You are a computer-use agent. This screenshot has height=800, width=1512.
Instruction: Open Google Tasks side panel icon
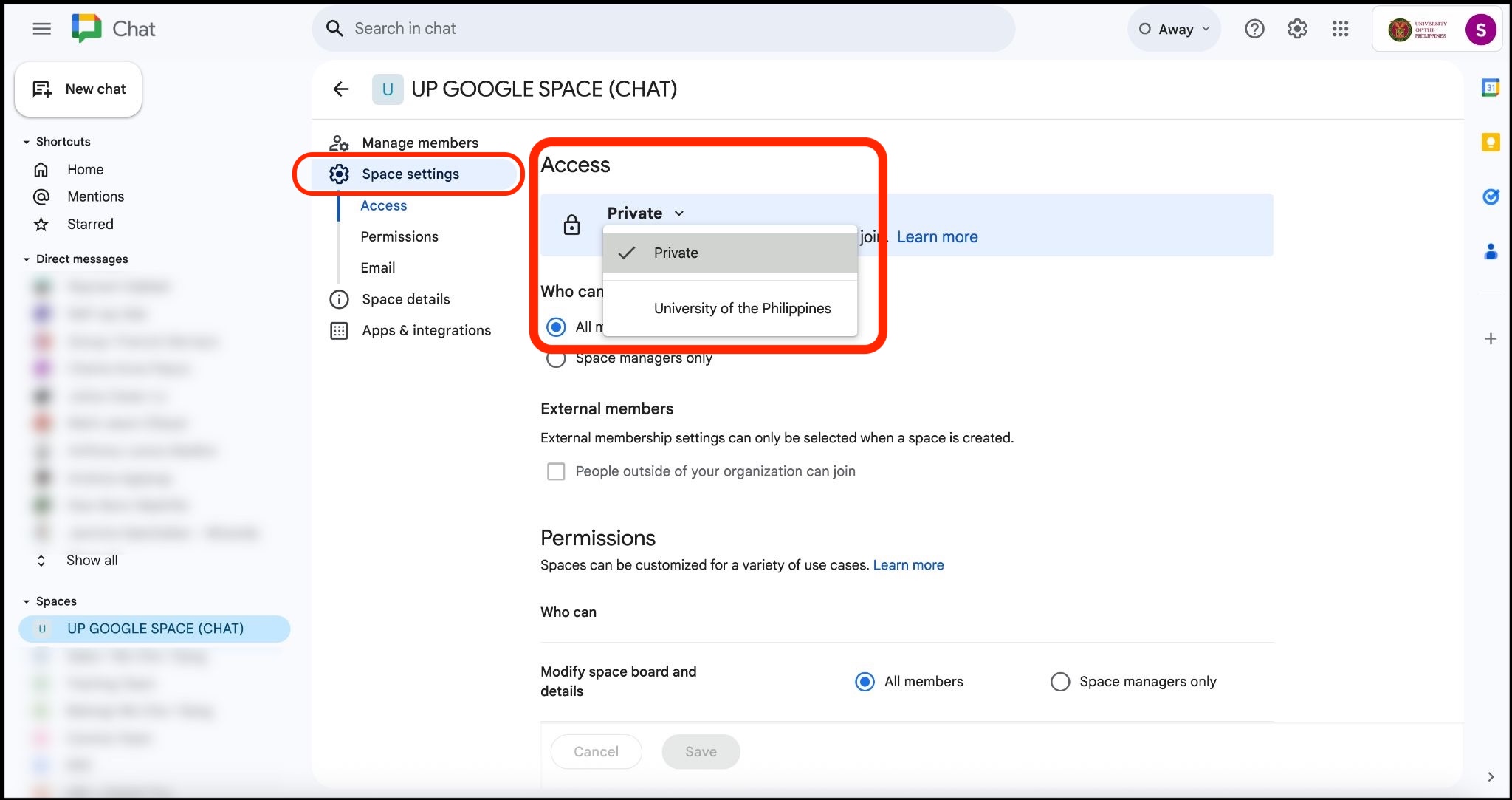click(x=1491, y=196)
